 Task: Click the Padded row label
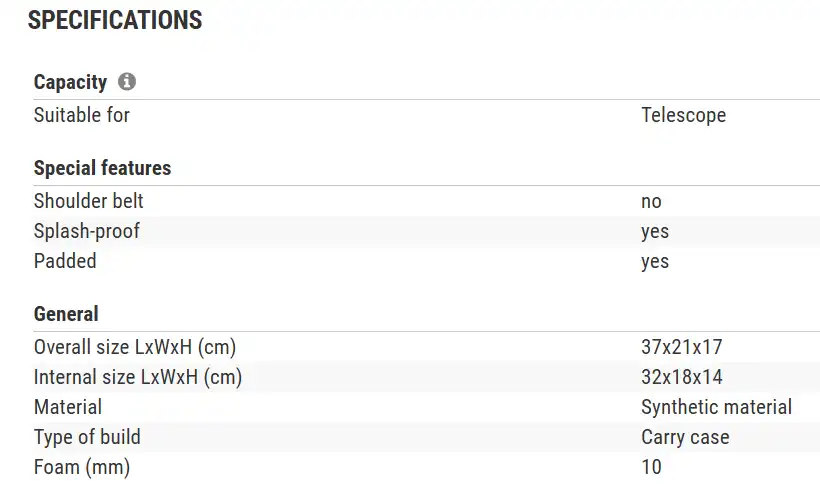[65, 261]
